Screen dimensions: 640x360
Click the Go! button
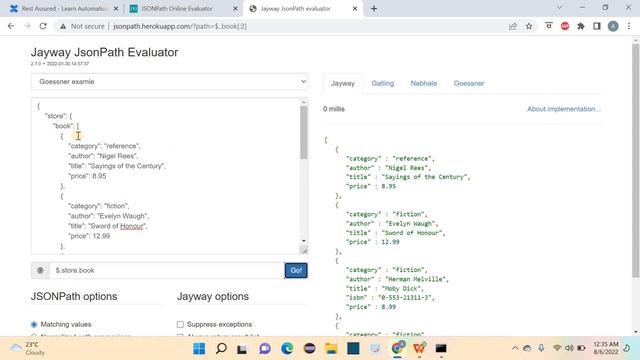(x=296, y=270)
